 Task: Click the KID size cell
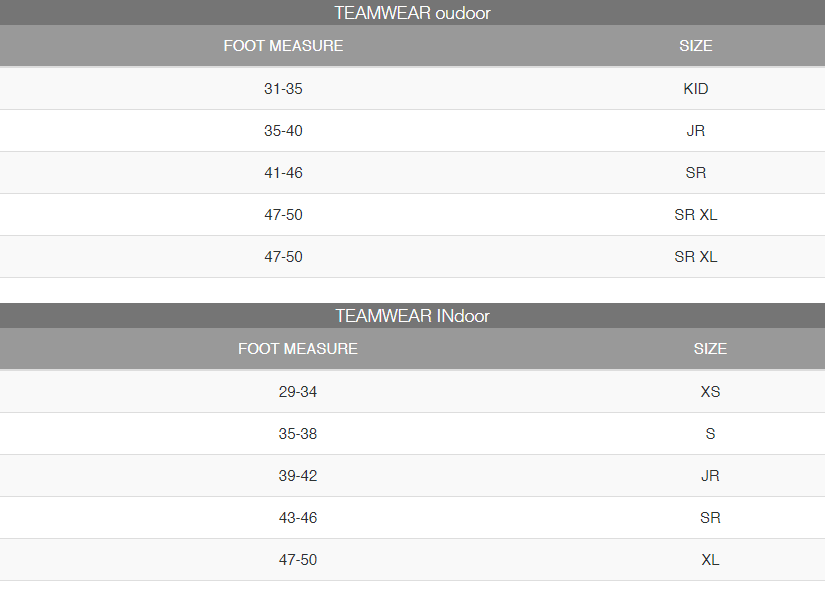[x=696, y=88]
